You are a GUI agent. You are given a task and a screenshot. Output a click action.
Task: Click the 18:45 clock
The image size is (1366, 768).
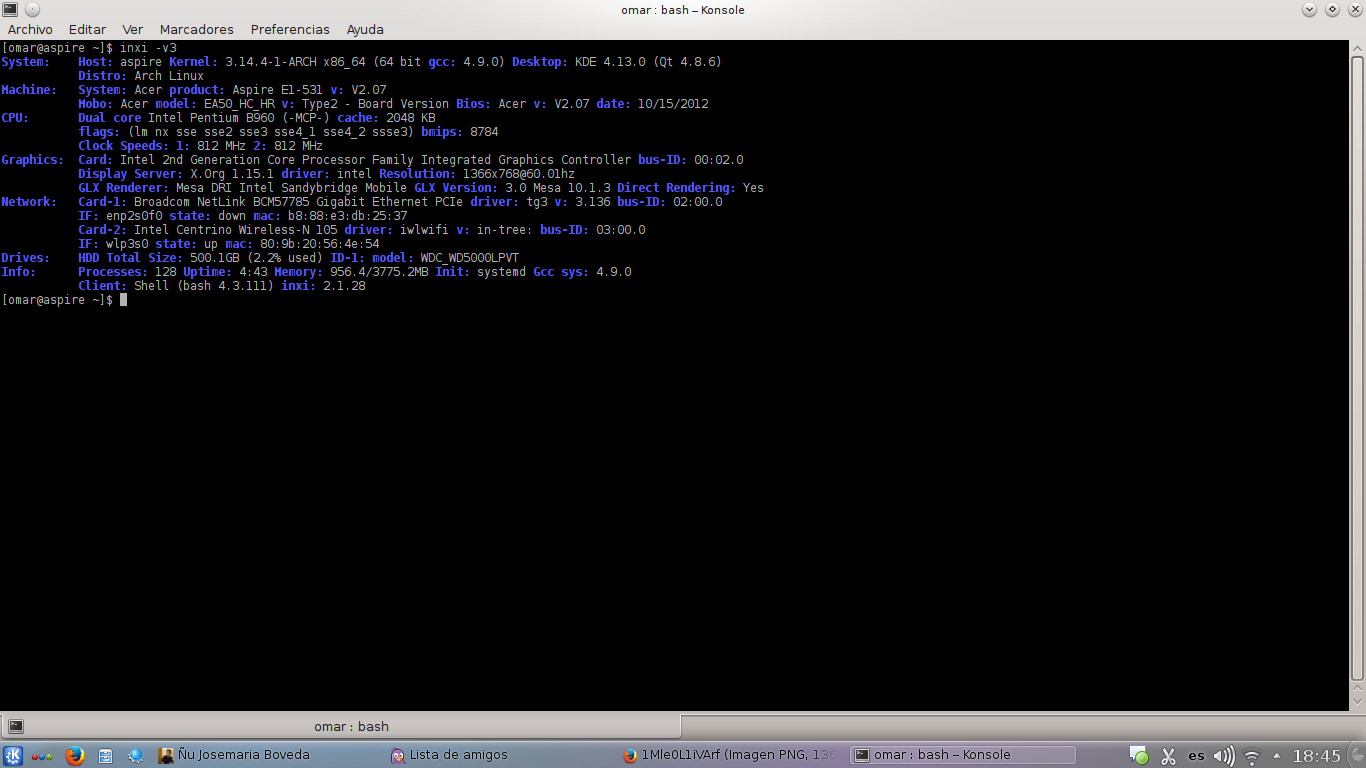[x=1316, y=756]
